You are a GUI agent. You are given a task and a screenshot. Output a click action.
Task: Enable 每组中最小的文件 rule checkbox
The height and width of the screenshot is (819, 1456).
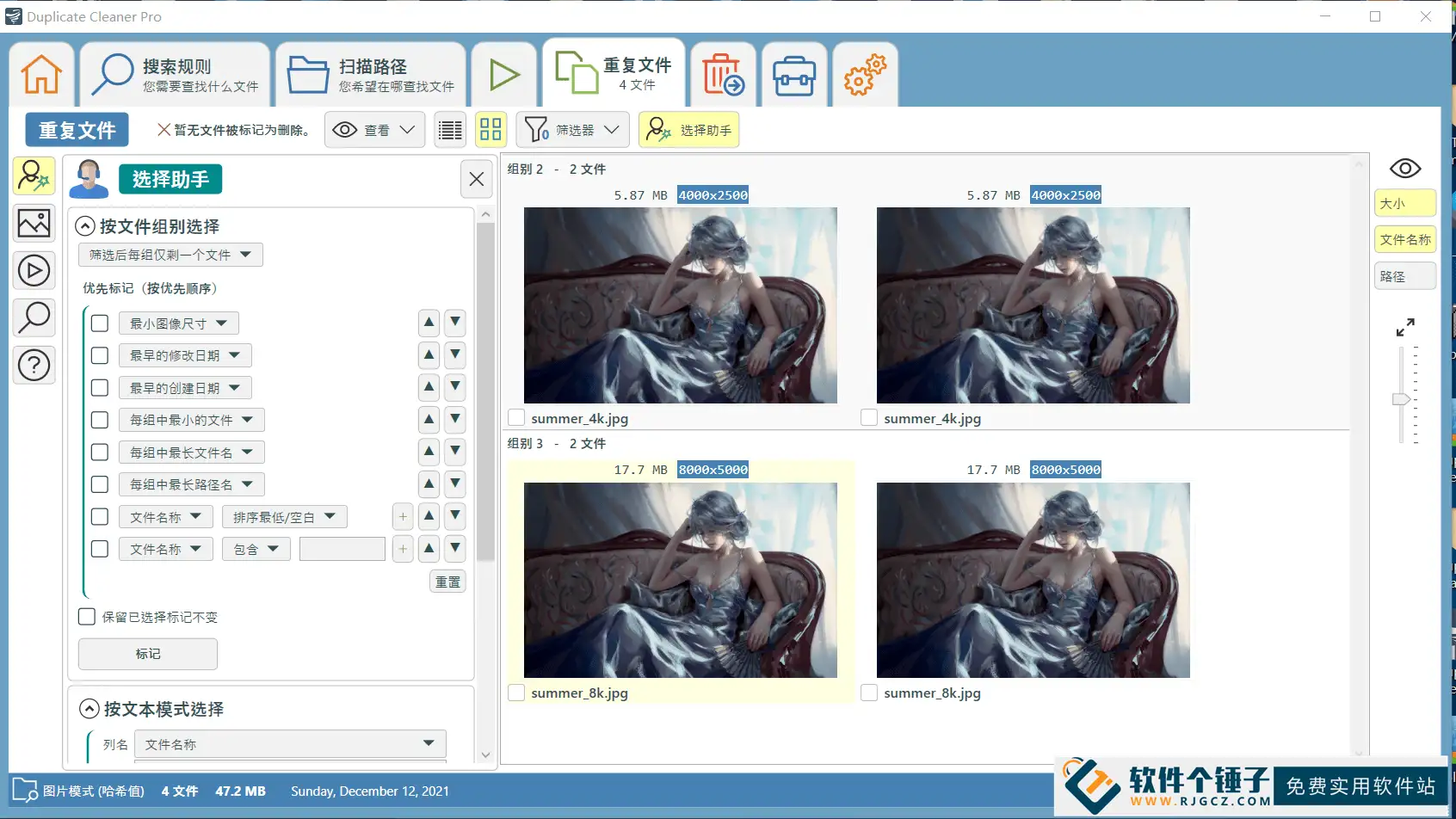(x=100, y=420)
